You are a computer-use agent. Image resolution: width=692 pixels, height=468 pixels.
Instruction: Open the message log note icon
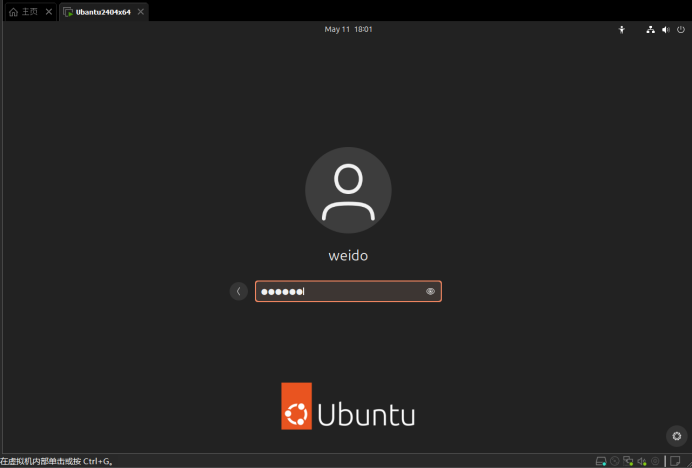(675, 461)
